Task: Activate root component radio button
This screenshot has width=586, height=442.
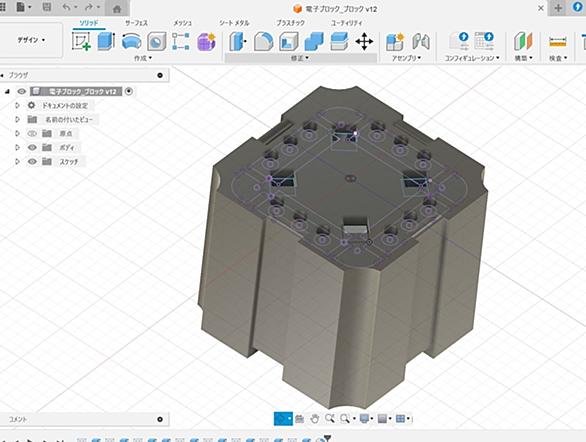Action: pos(129,91)
